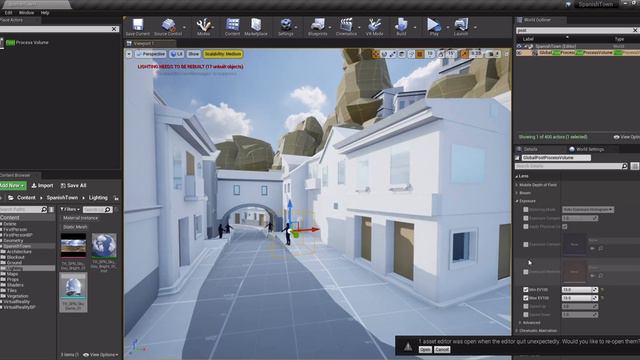This screenshot has width=640, height=360.
Task: Click the Content toolbar icon
Action: 232,25
